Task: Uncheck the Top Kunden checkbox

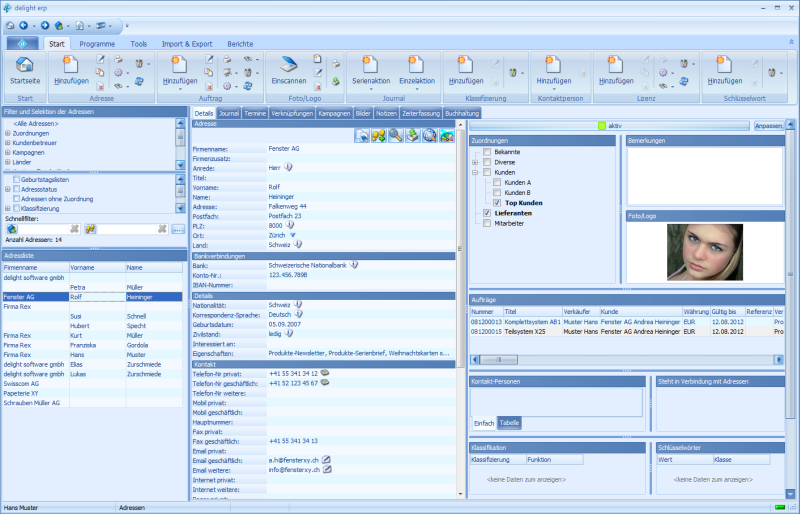Action: tap(497, 203)
